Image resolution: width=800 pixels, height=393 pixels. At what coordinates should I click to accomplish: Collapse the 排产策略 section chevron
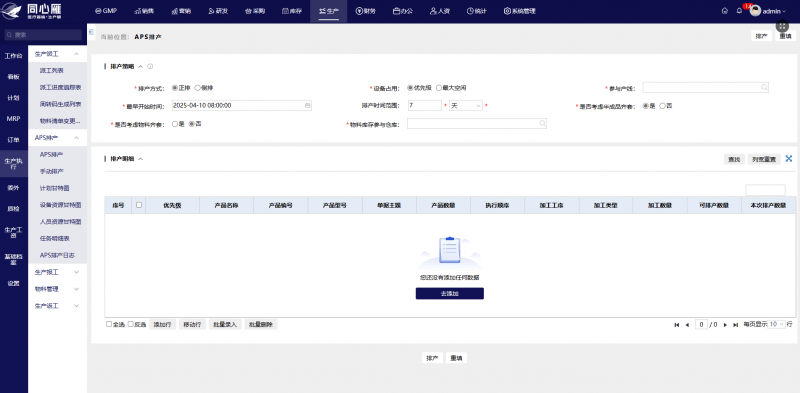(x=140, y=66)
